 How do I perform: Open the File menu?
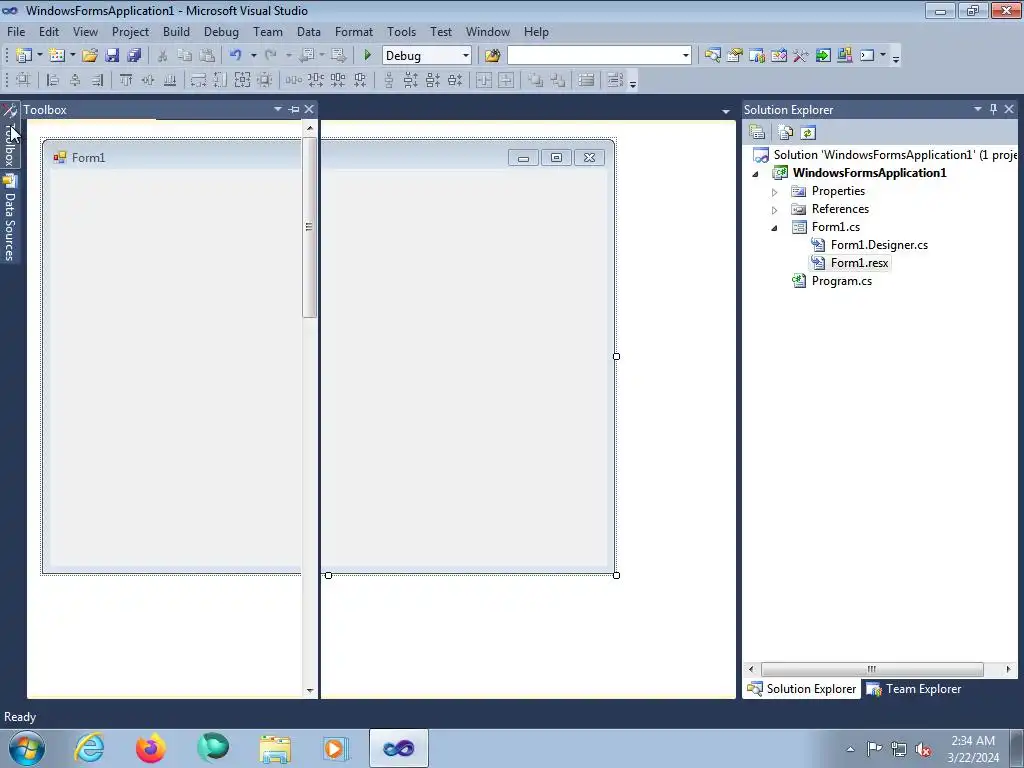(x=16, y=31)
